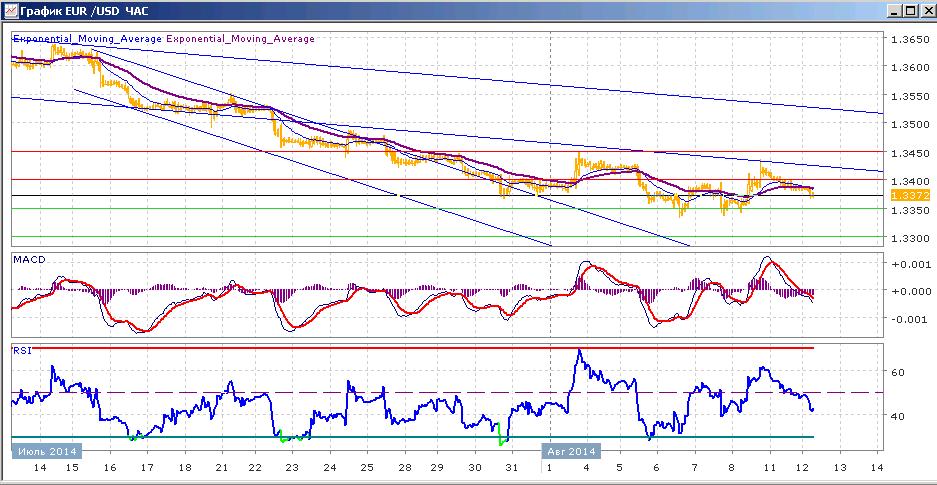Image resolution: width=937 pixels, height=485 pixels.
Task: Click the date tick labeled 11
Action: pos(770,468)
